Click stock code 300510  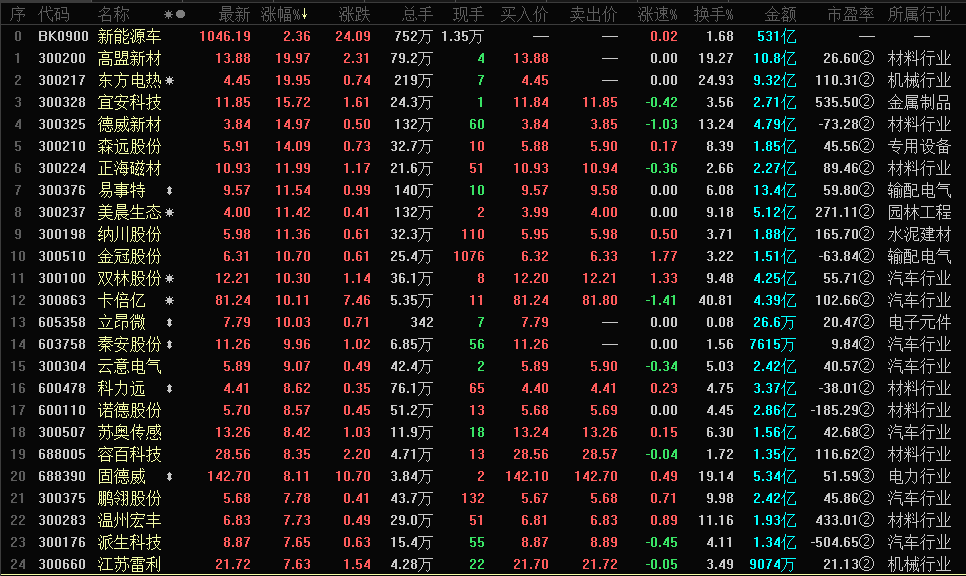point(62,256)
